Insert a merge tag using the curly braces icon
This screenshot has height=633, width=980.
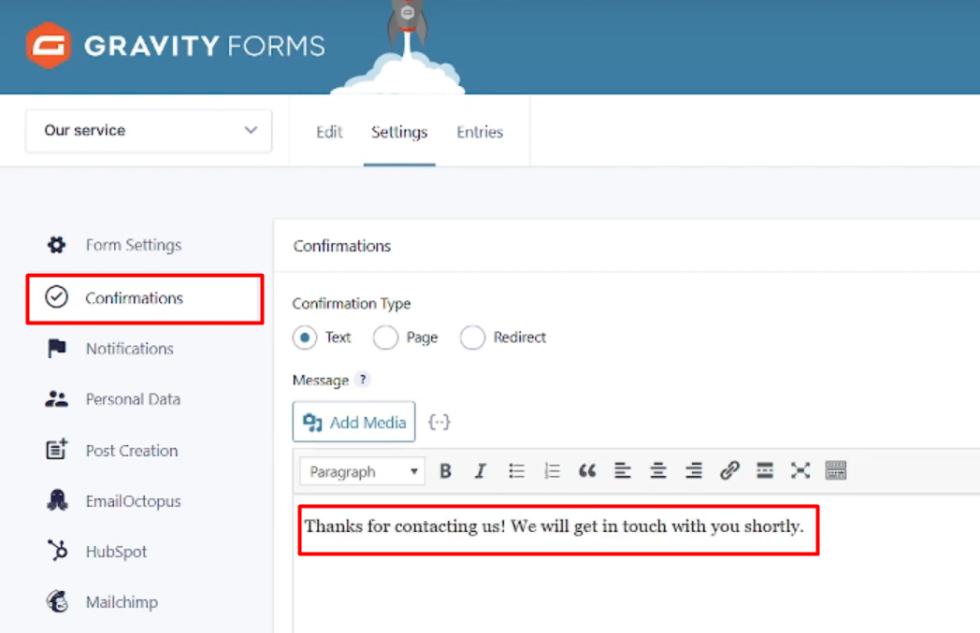440,421
